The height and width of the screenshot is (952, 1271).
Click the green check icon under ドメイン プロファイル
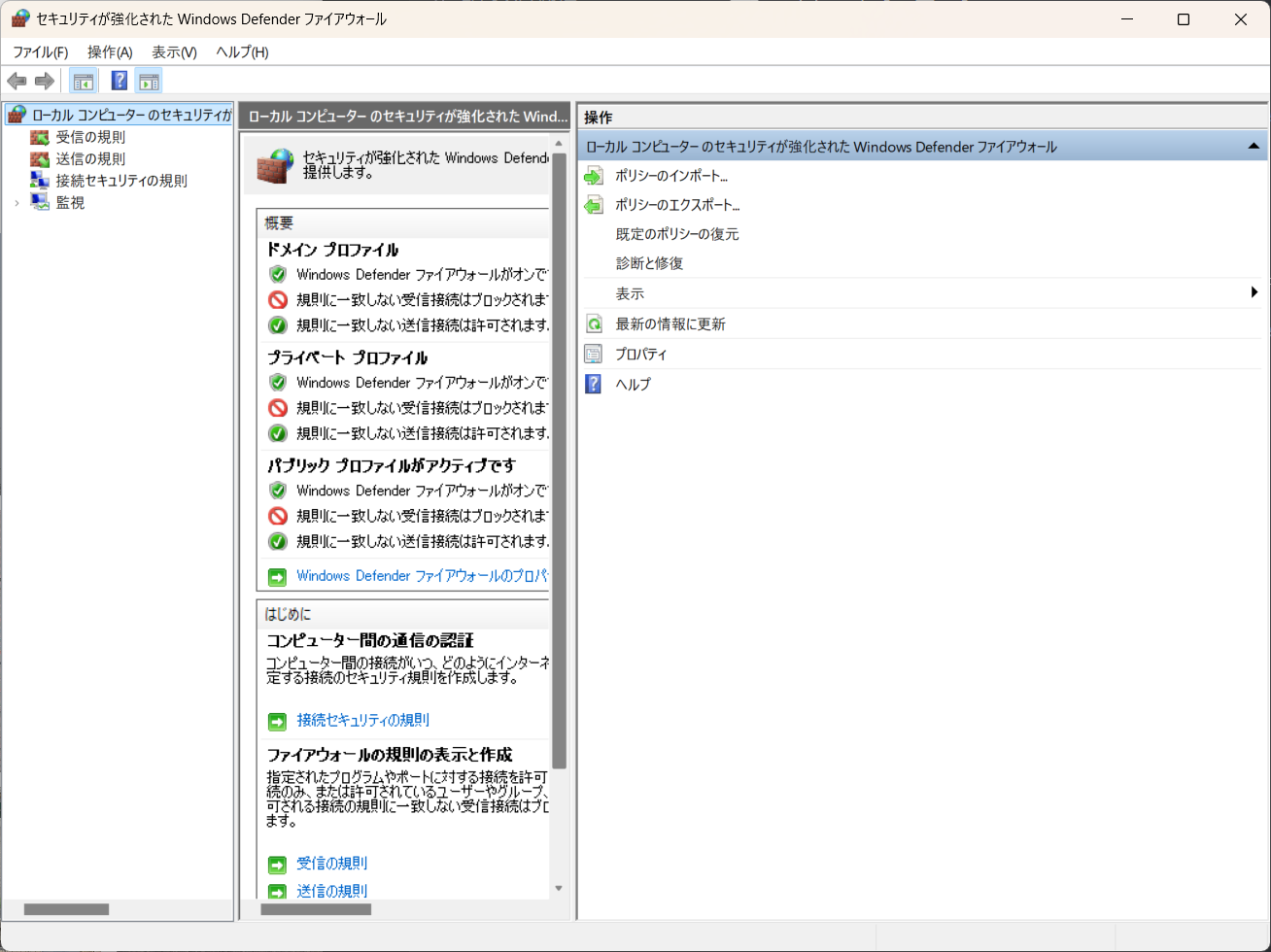tap(278, 324)
